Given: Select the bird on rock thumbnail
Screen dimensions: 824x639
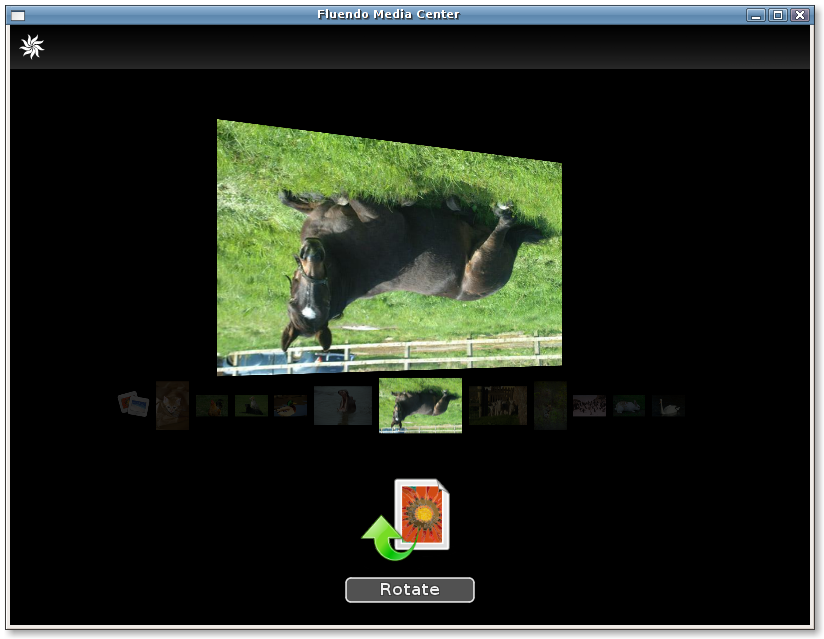Looking at the screenshot, I should click(251, 406).
